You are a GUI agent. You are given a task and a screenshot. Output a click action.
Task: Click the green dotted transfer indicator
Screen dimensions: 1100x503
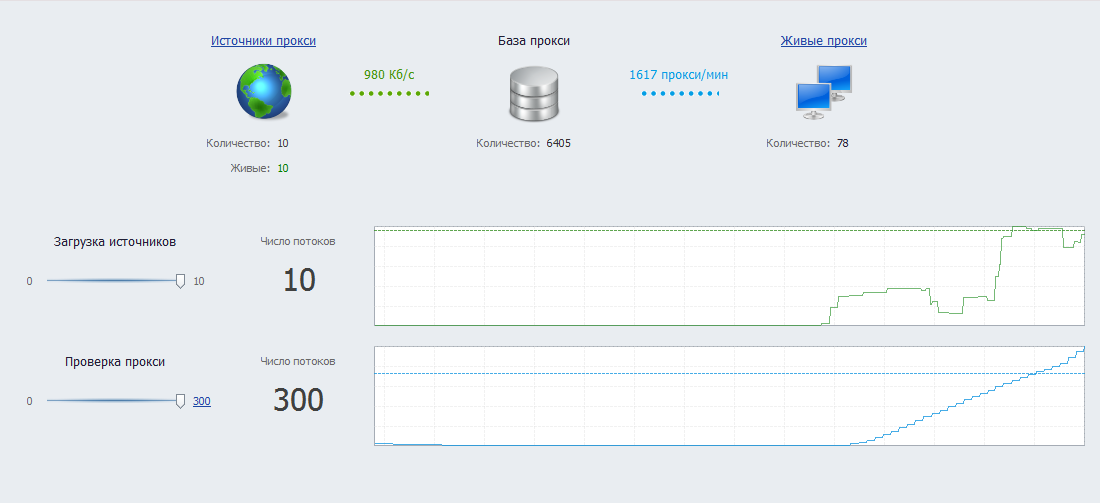point(389,93)
